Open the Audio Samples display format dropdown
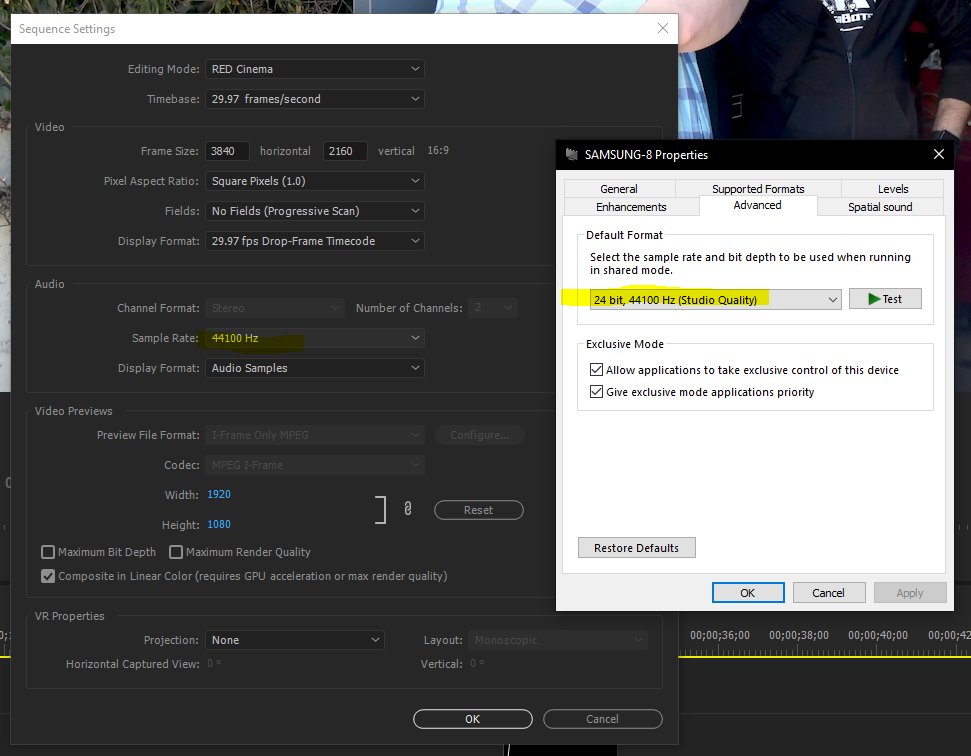This screenshot has width=971, height=756. 315,368
